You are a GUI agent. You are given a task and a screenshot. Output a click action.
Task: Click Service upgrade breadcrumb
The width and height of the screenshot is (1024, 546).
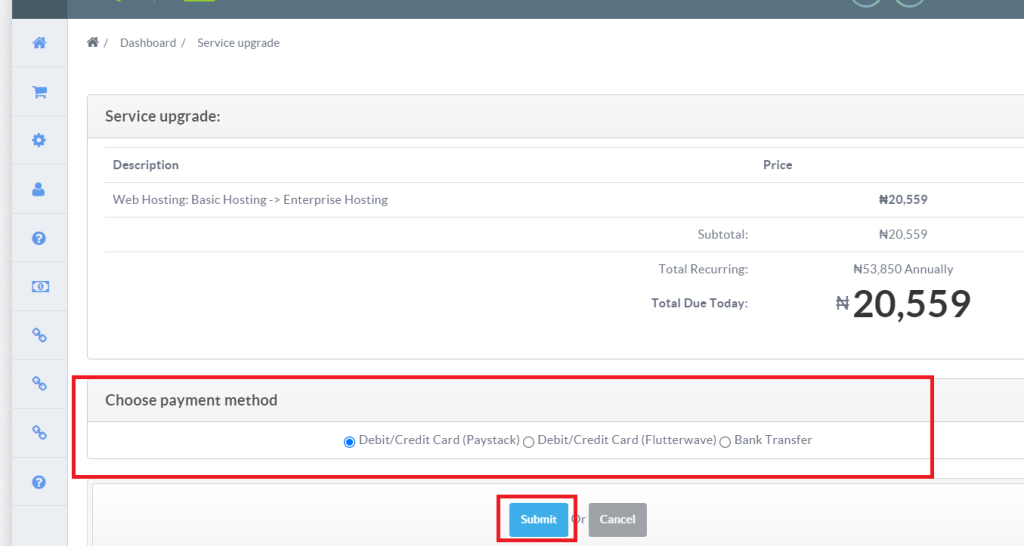tap(238, 42)
